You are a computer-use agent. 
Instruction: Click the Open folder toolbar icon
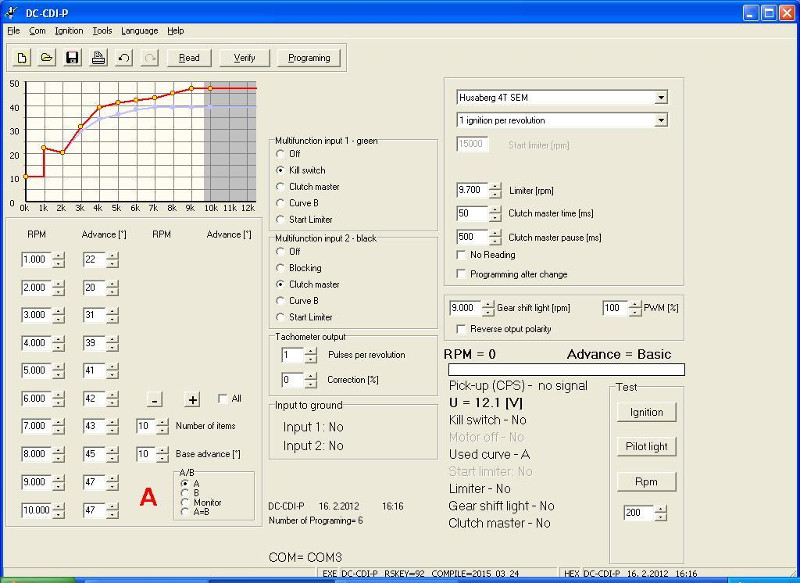pyautogui.click(x=46, y=58)
